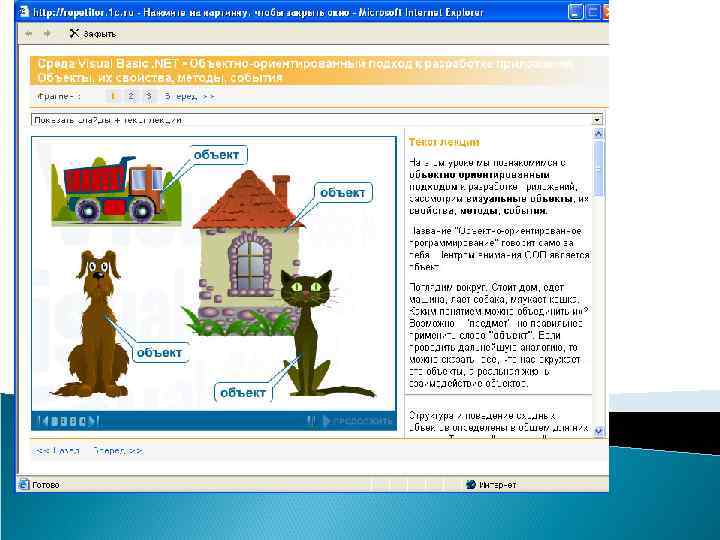Click the Интернет zone status indicator

coord(491,484)
